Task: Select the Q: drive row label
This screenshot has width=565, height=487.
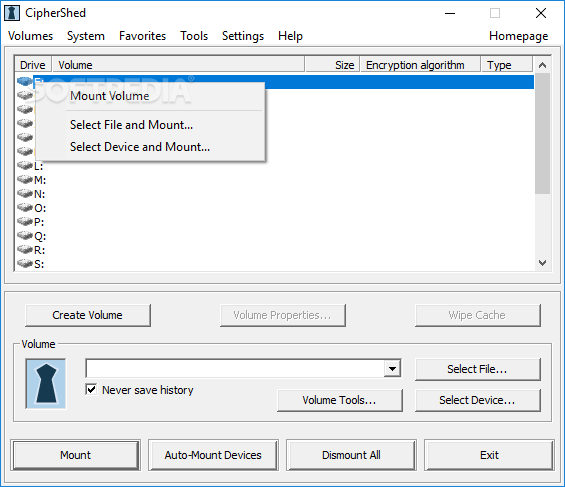Action: (40, 236)
